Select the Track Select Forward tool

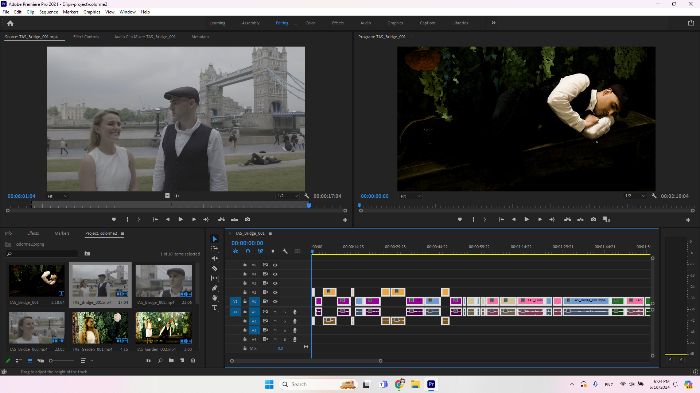click(215, 248)
